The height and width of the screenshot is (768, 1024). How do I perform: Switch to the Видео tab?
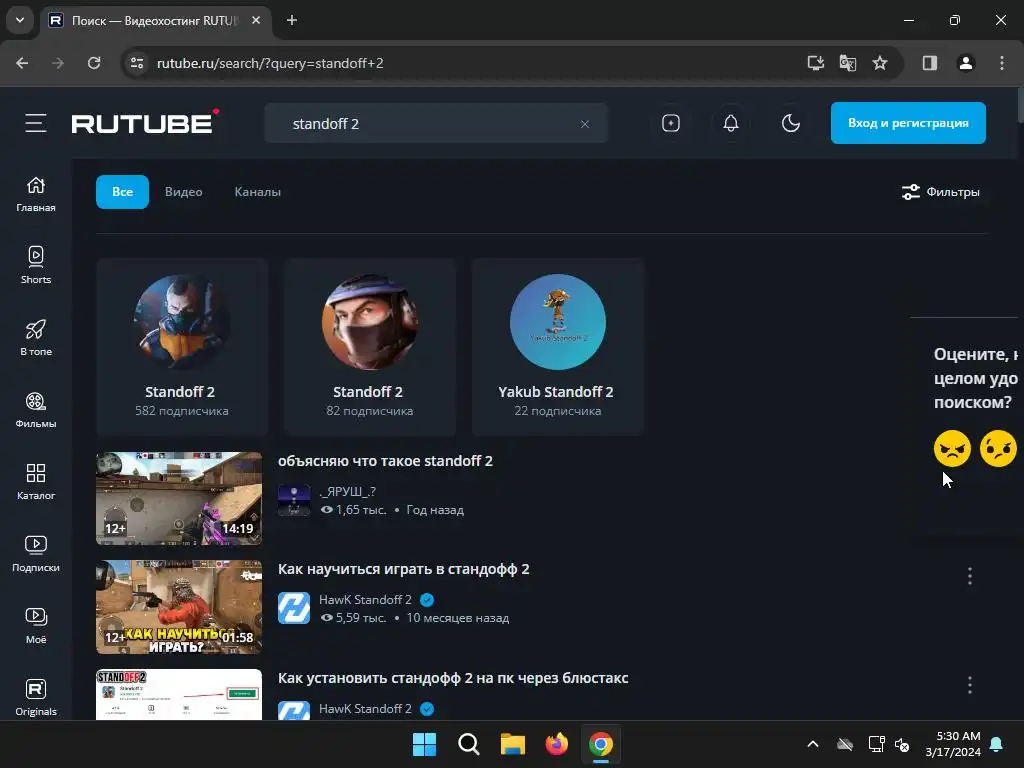184,192
